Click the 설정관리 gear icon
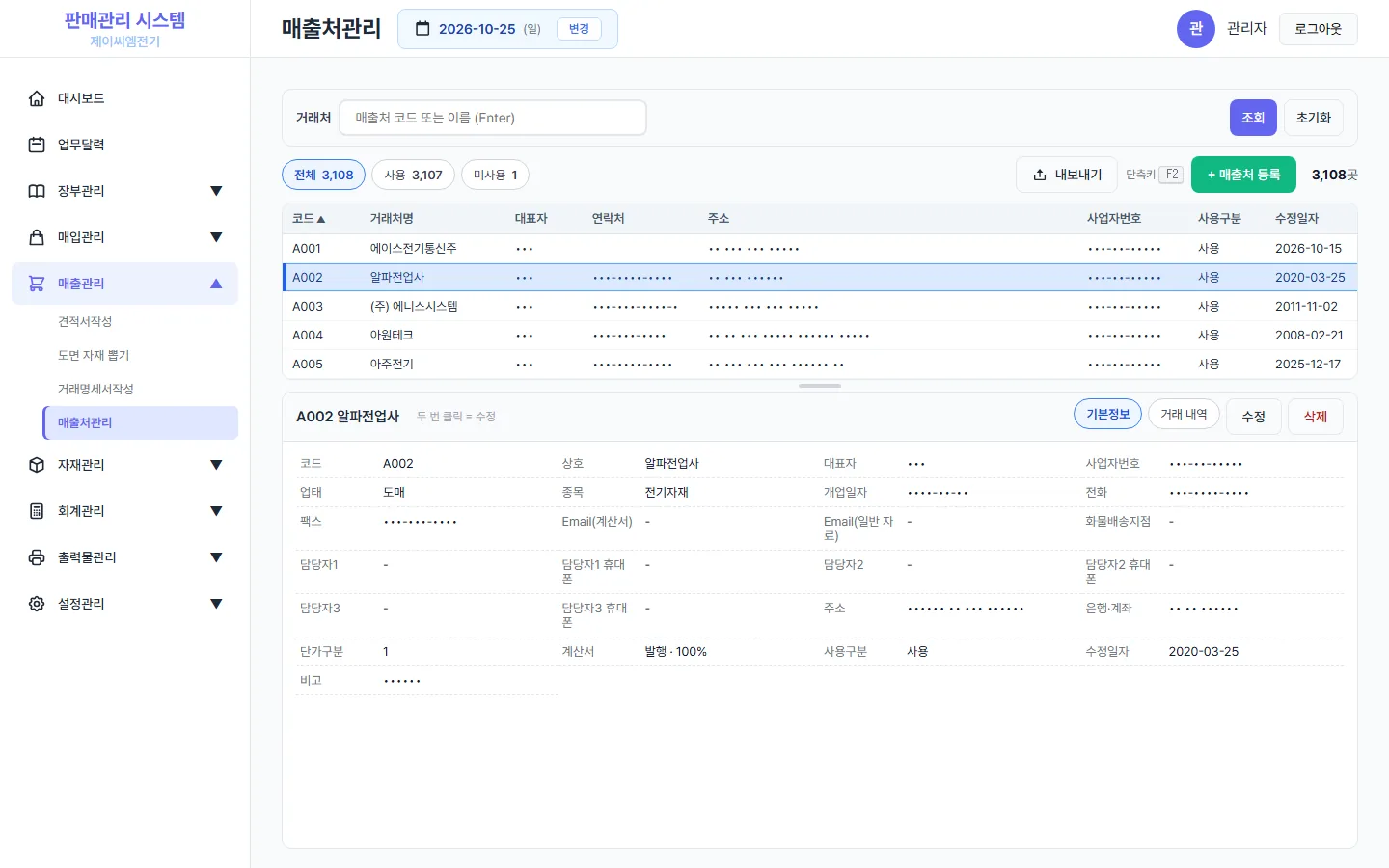The height and width of the screenshot is (868, 1389). click(37, 604)
